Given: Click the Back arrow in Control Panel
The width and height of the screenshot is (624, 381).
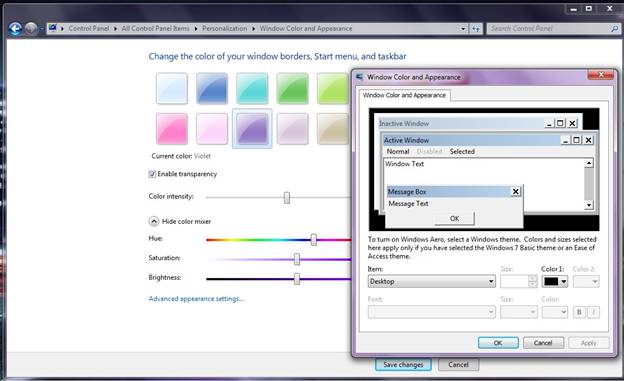Looking at the screenshot, I should pos(15,29).
